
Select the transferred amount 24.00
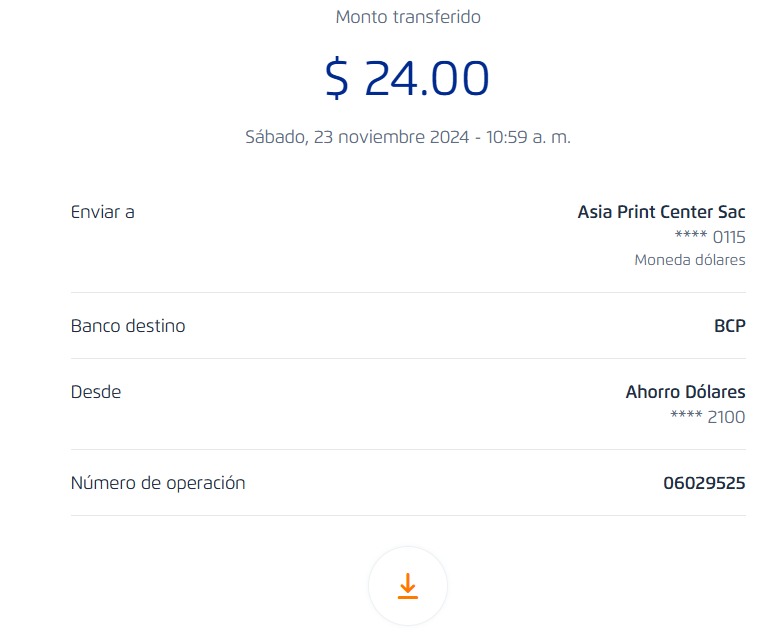[427, 79]
